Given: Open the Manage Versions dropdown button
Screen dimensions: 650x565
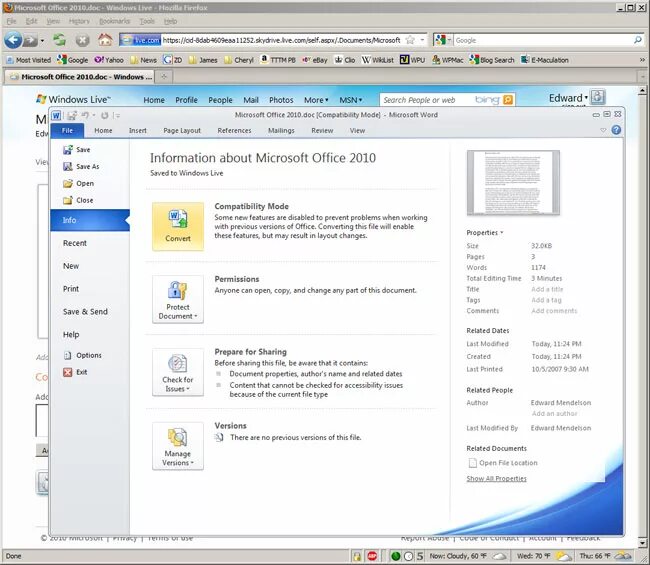Looking at the screenshot, I should click(x=178, y=446).
